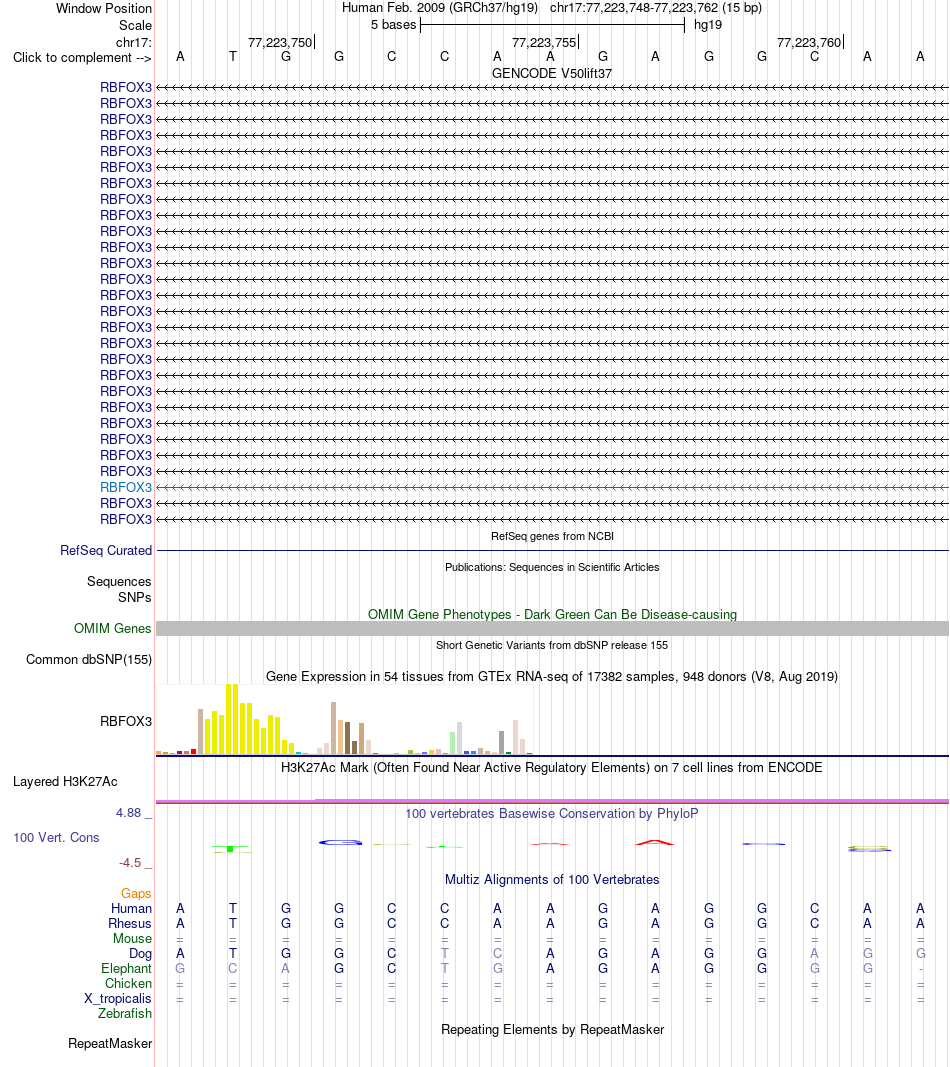The width and height of the screenshot is (950, 1067).
Task: Open the GTEx Gene Expression in 54 tissues title
Action: coord(552,676)
